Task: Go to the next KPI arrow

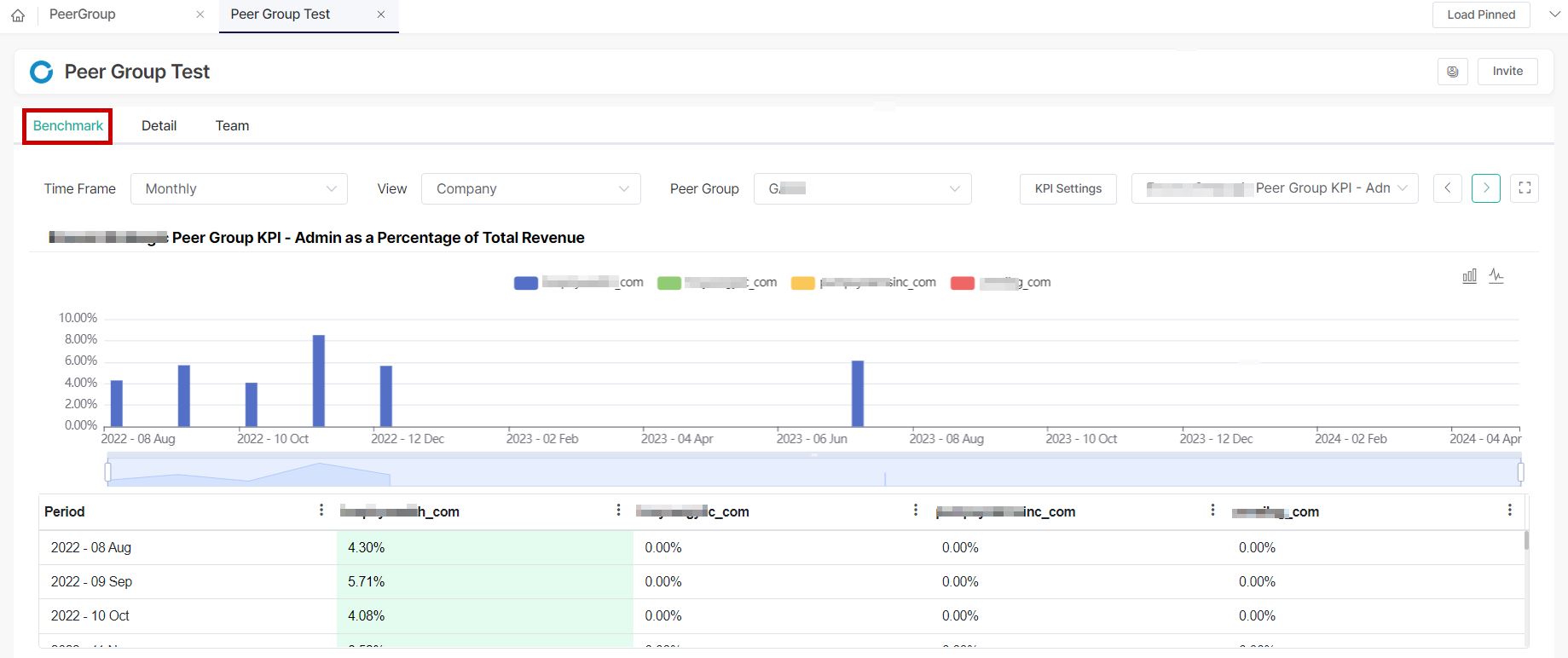Action: (x=1486, y=188)
